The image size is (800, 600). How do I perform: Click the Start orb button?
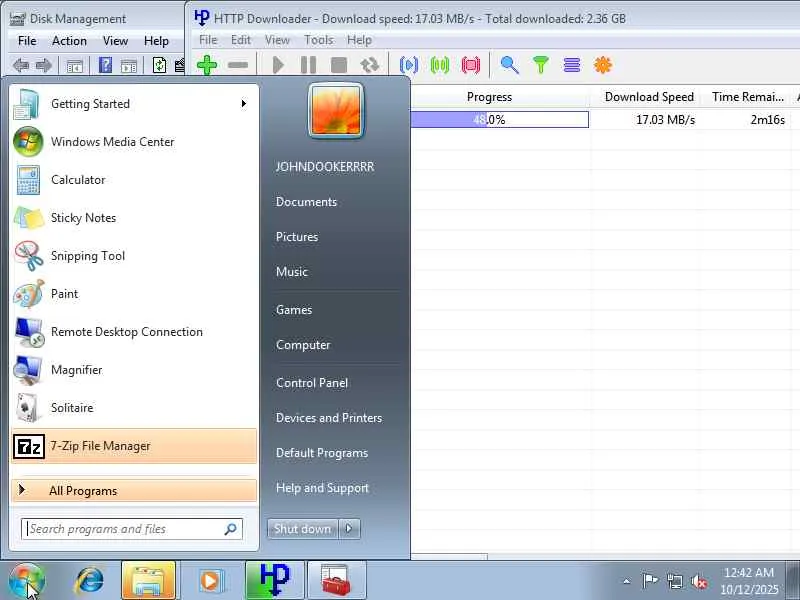point(27,581)
